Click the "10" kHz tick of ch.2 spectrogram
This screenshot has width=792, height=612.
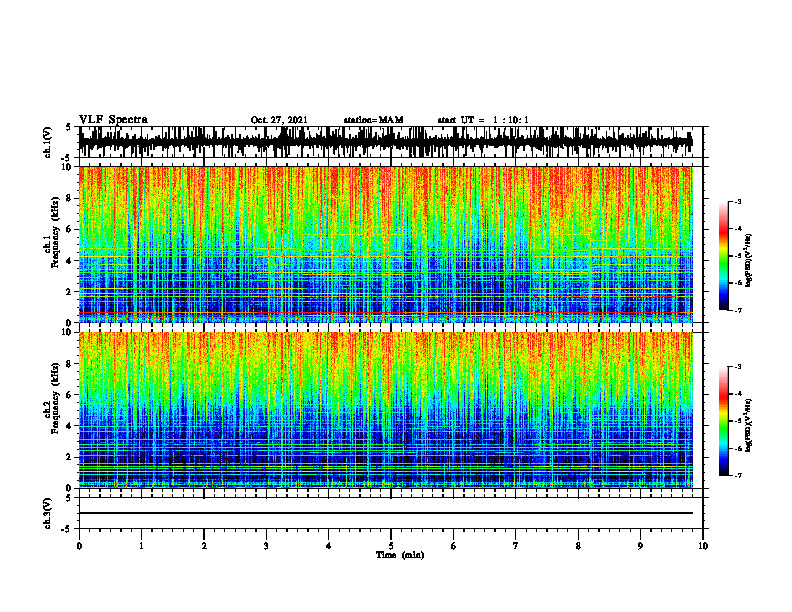click(x=68, y=332)
